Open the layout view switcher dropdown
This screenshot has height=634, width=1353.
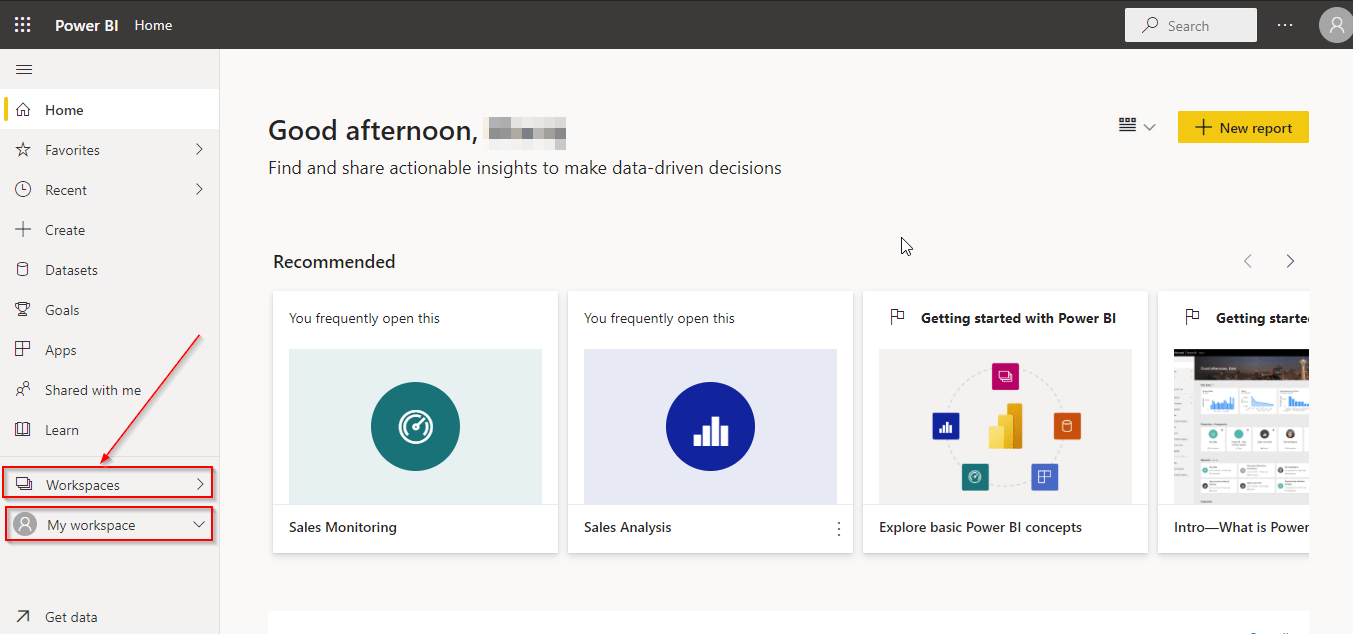pos(1136,127)
